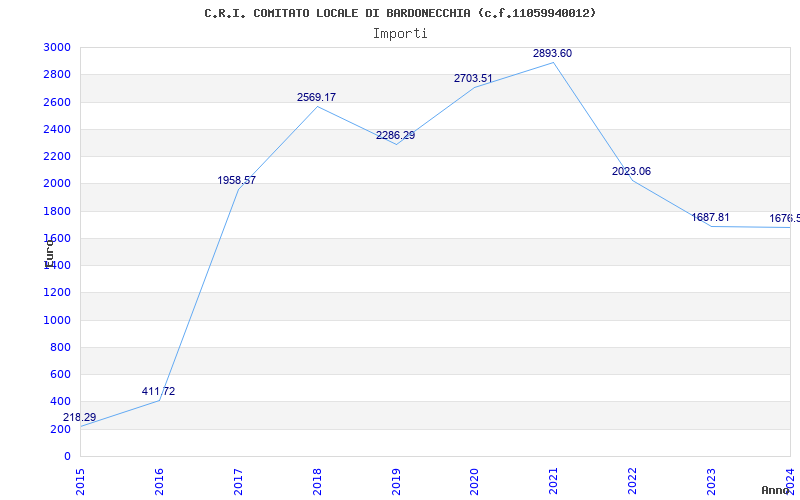Viewport: 800px width, 500px height.
Task: Click data label 2893.60
Action: tap(553, 53)
